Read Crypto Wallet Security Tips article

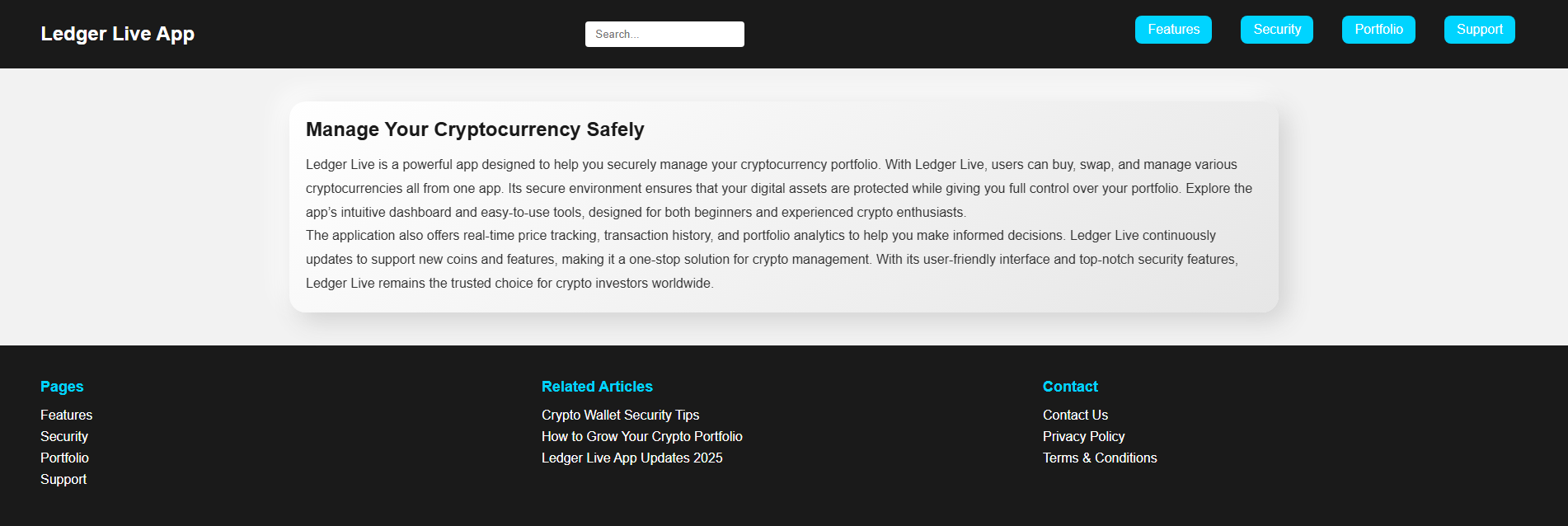point(620,415)
